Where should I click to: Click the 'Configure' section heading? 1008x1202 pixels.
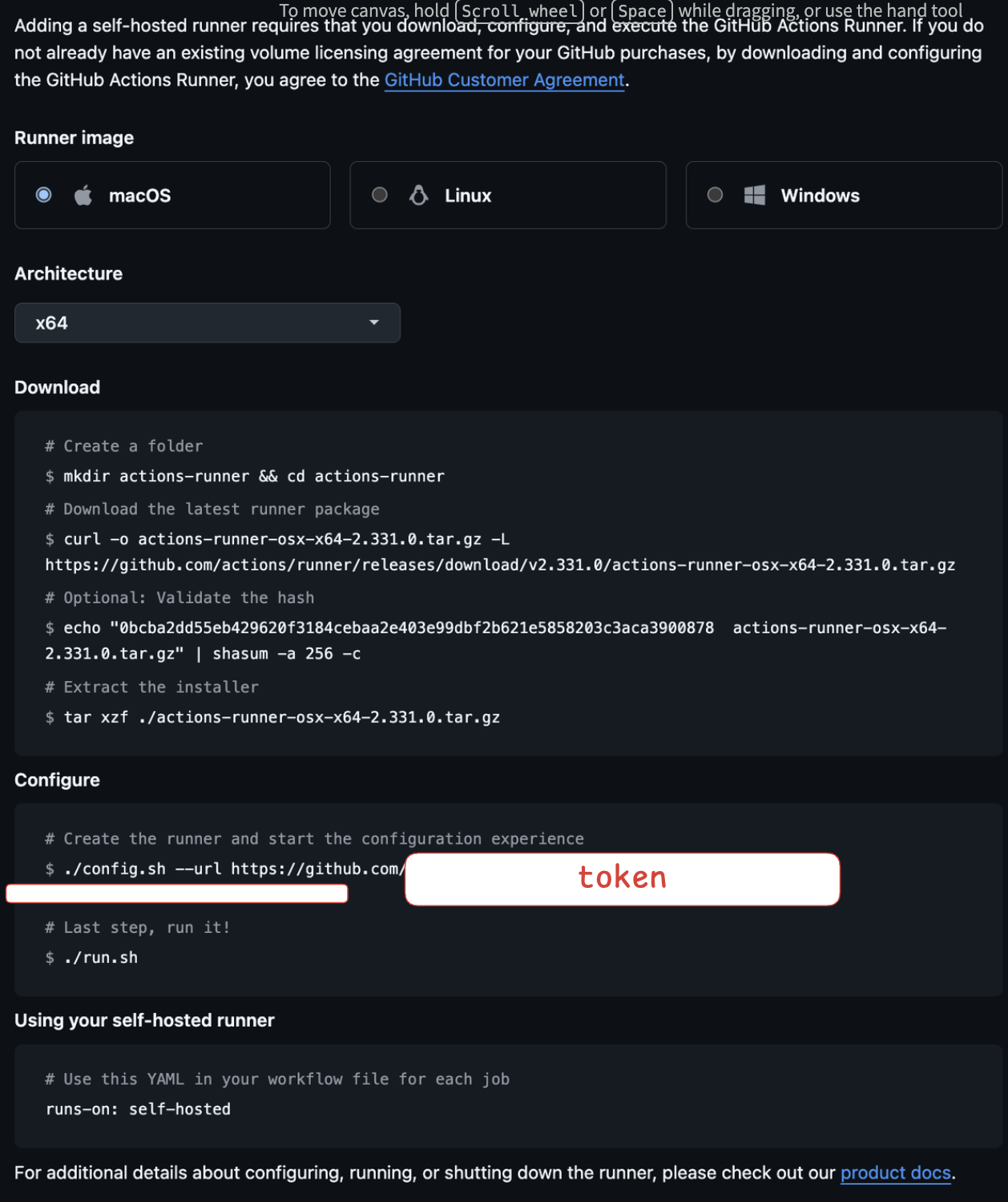point(57,780)
